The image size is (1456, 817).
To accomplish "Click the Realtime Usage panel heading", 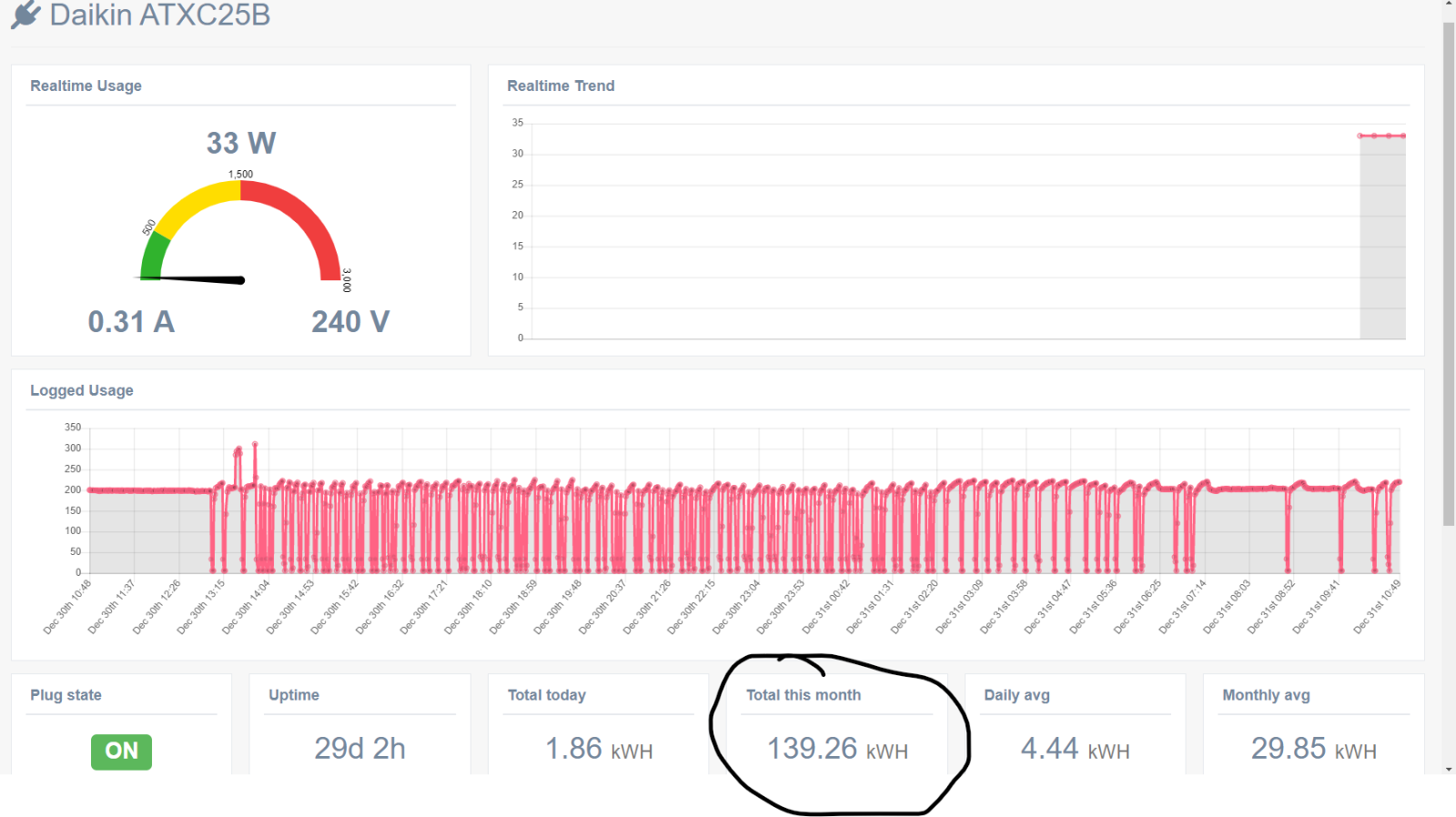I will pyautogui.click(x=86, y=86).
